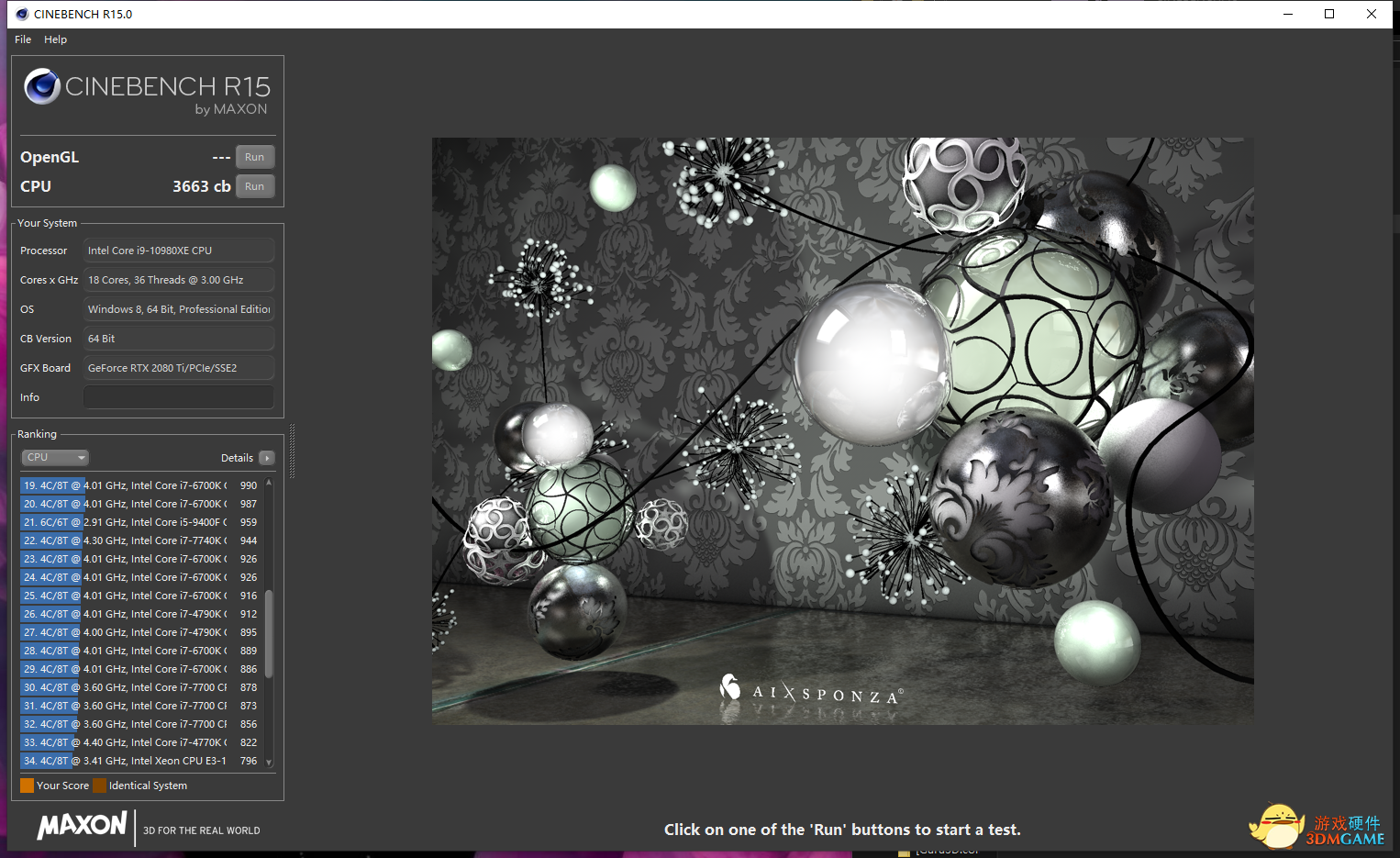Run the CPU benchmark test
1400x858 pixels.
click(254, 186)
